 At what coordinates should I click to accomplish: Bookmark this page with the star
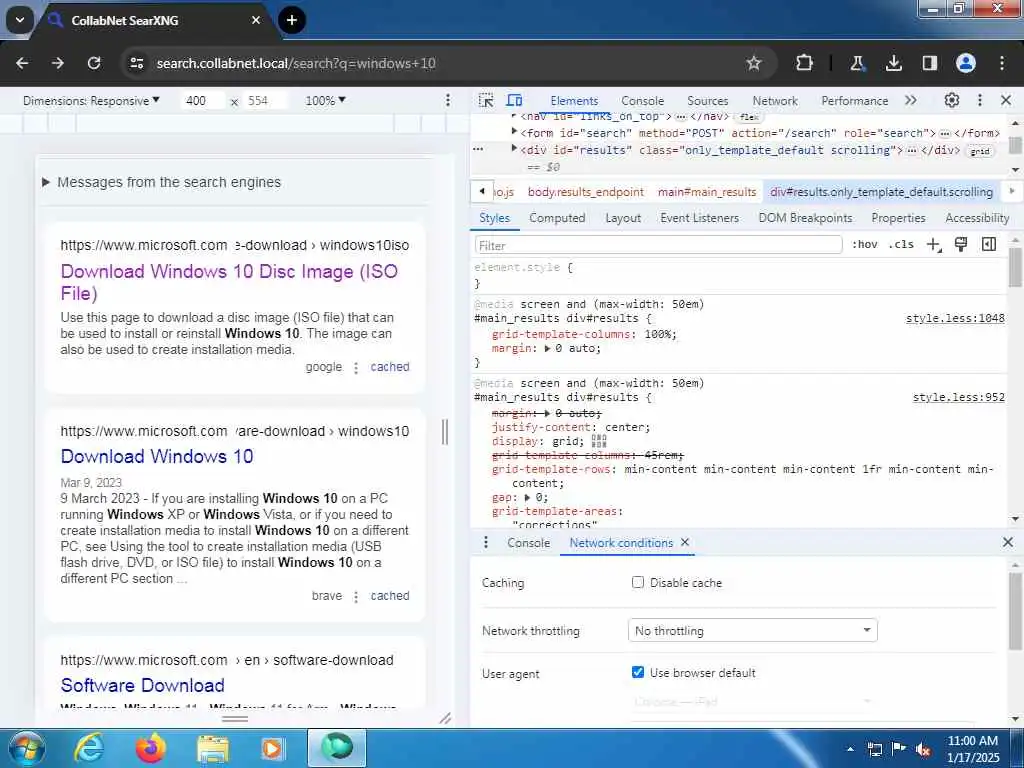[x=754, y=63]
